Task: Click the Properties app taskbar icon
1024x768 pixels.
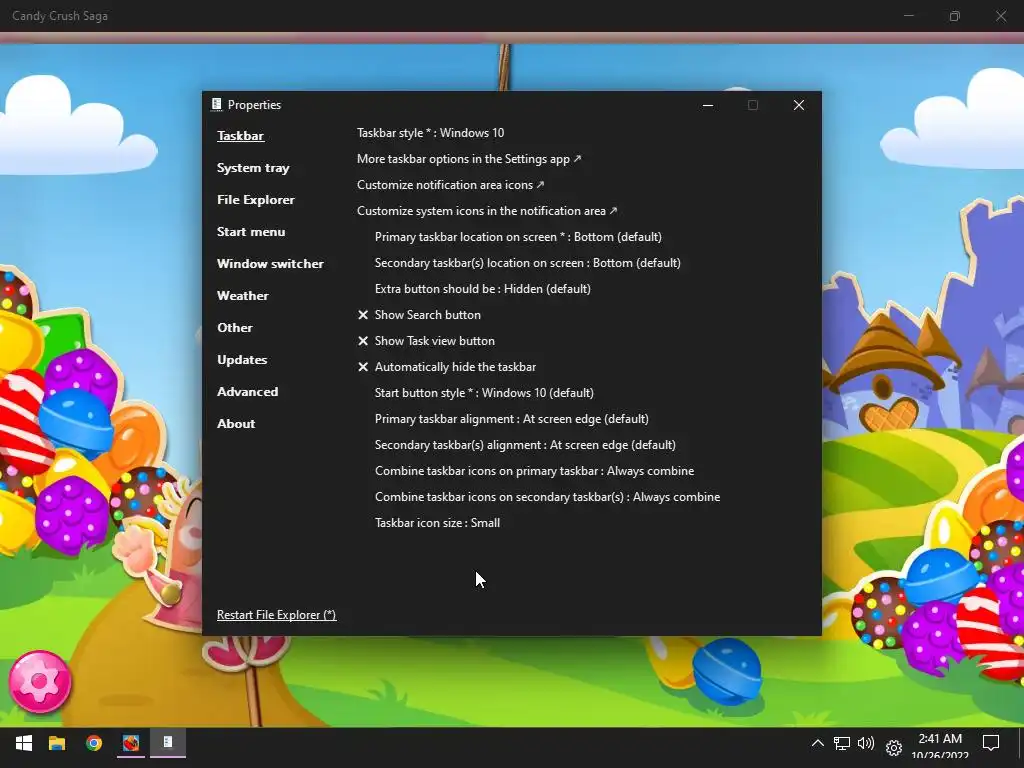Action: click(168, 743)
